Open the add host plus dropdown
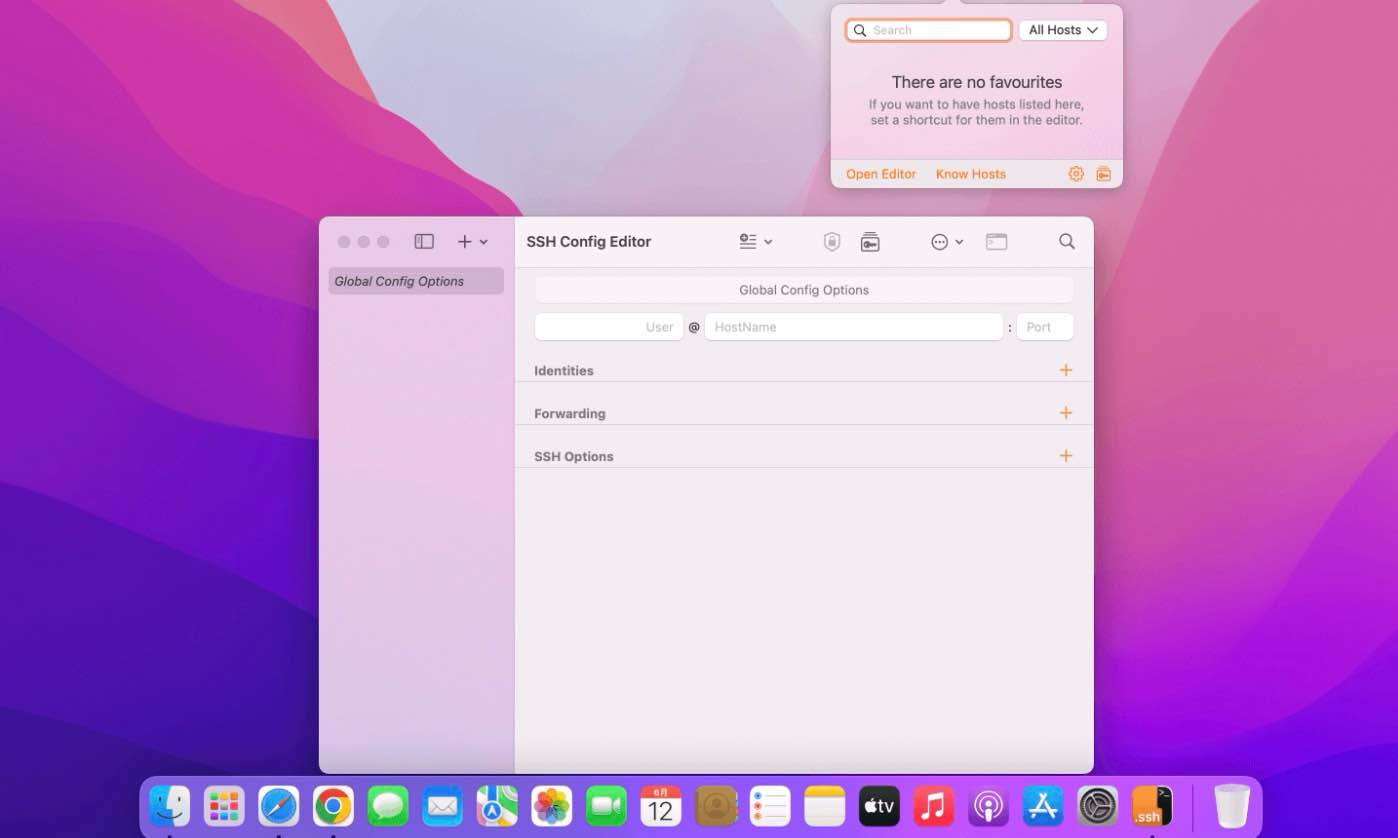 click(x=472, y=242)
